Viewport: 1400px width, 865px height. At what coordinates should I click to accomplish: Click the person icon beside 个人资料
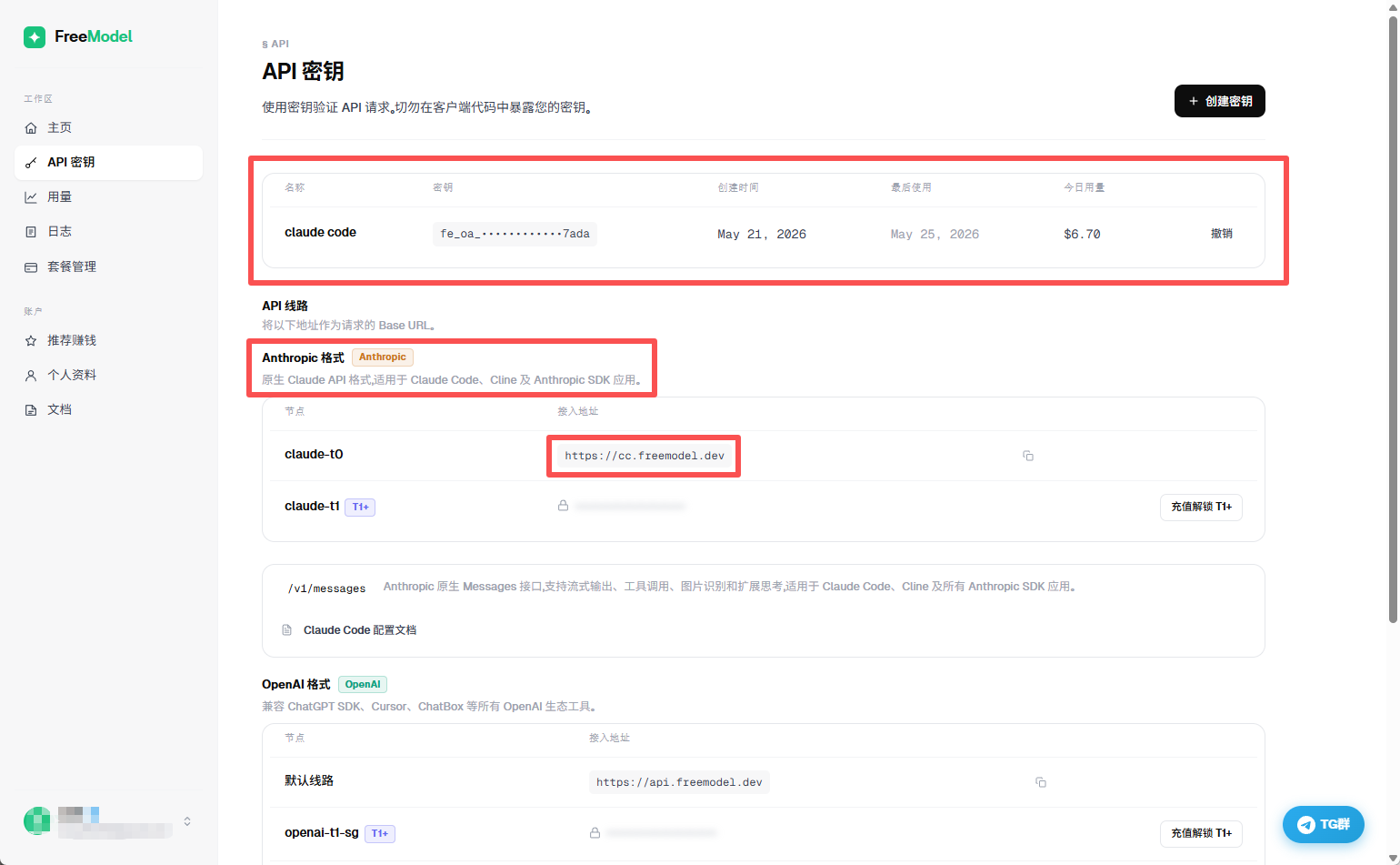[x=31, y=376]
